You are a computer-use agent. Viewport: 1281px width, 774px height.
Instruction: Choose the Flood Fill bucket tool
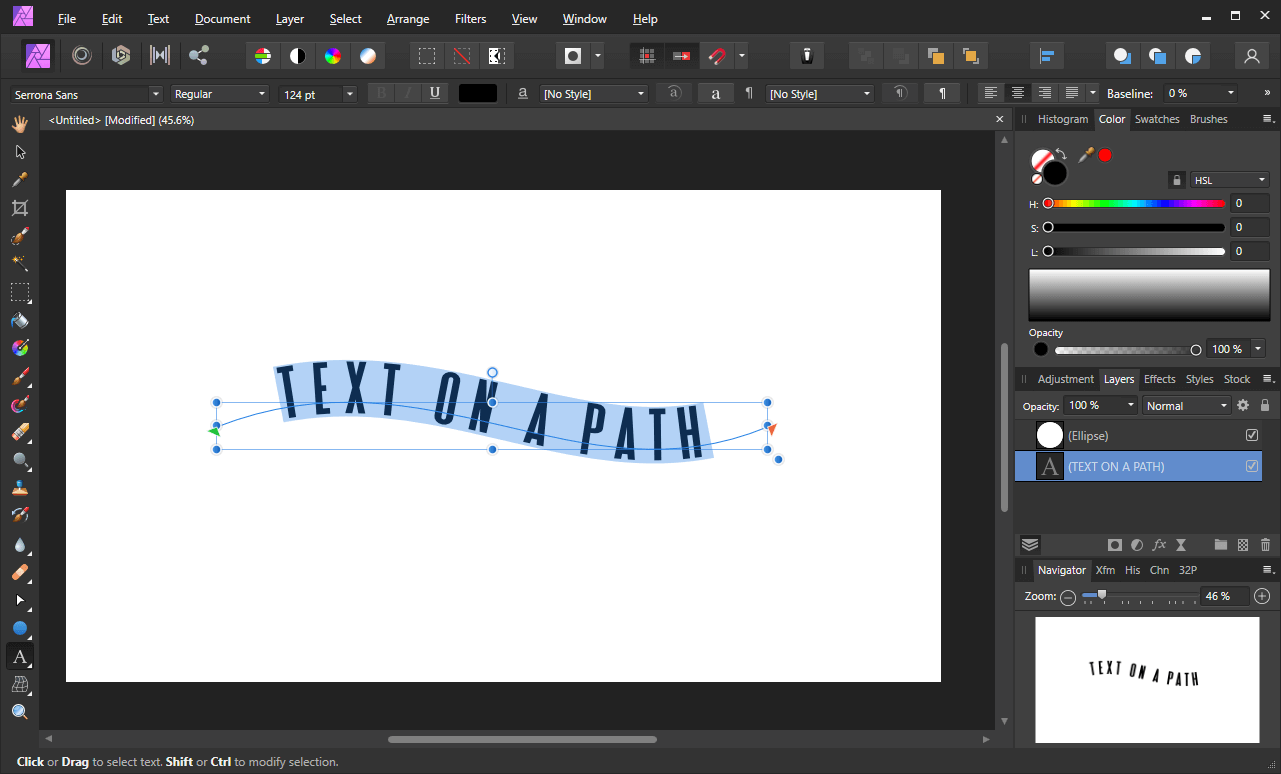pos(19,321)
